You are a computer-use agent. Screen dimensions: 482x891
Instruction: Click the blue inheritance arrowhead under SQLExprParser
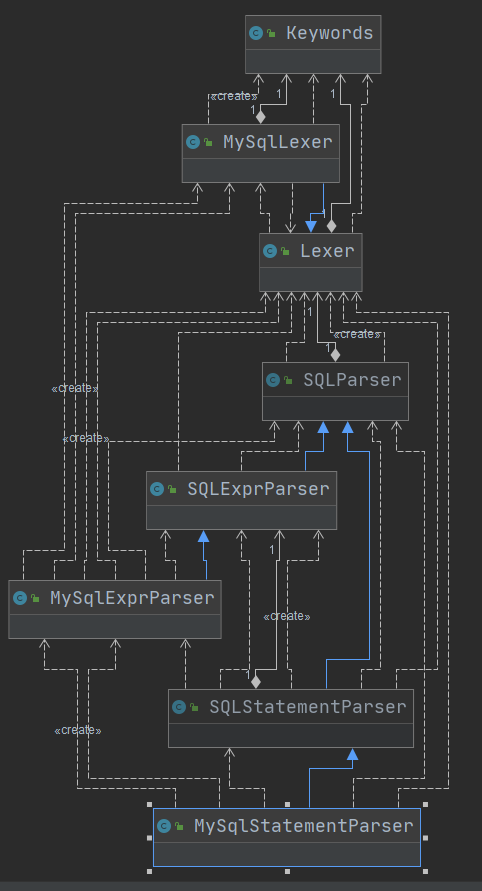(203, 536)
